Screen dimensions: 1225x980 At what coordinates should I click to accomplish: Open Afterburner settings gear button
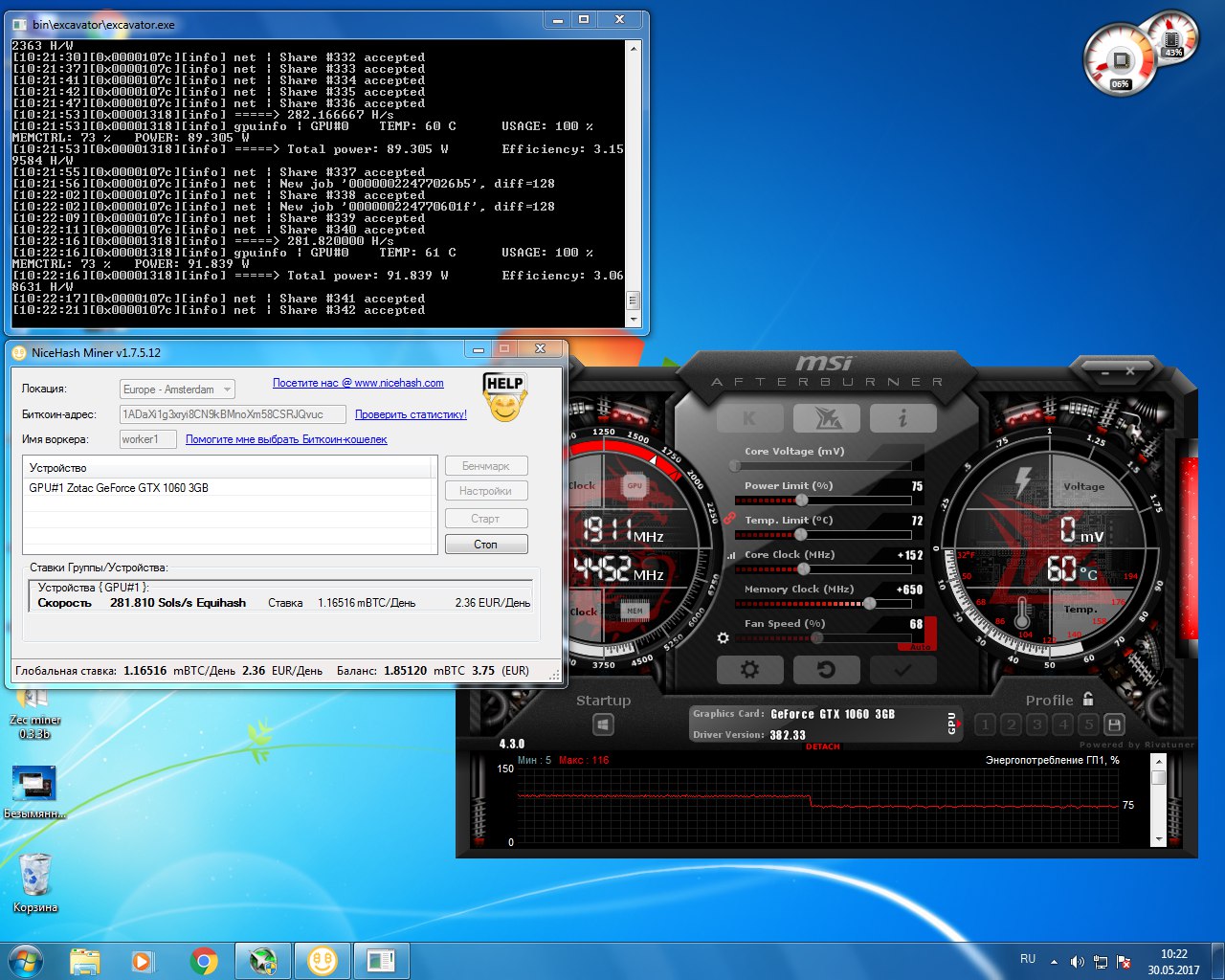[x=749, y=670]
